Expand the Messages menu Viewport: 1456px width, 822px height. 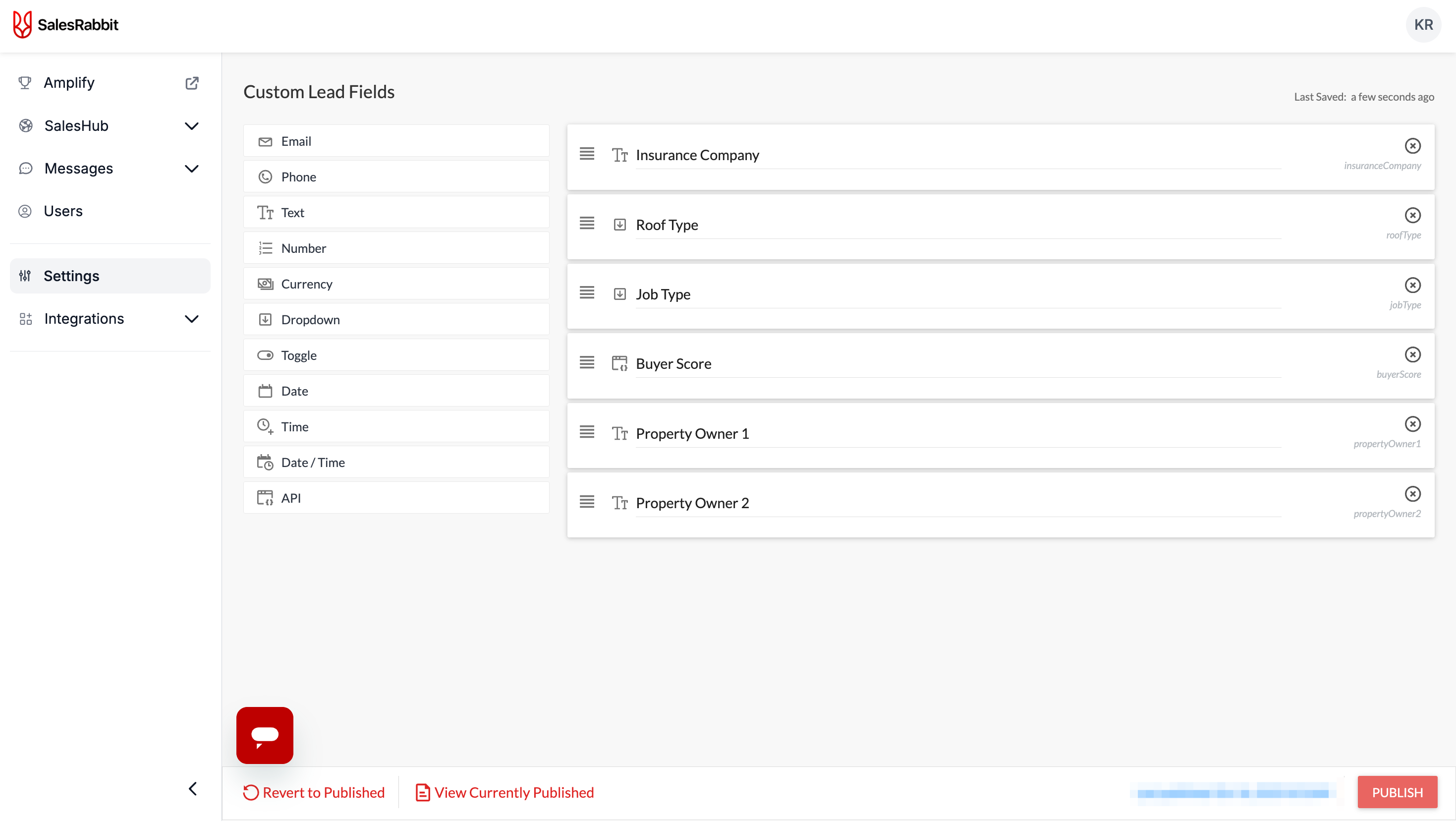[192, 169]
